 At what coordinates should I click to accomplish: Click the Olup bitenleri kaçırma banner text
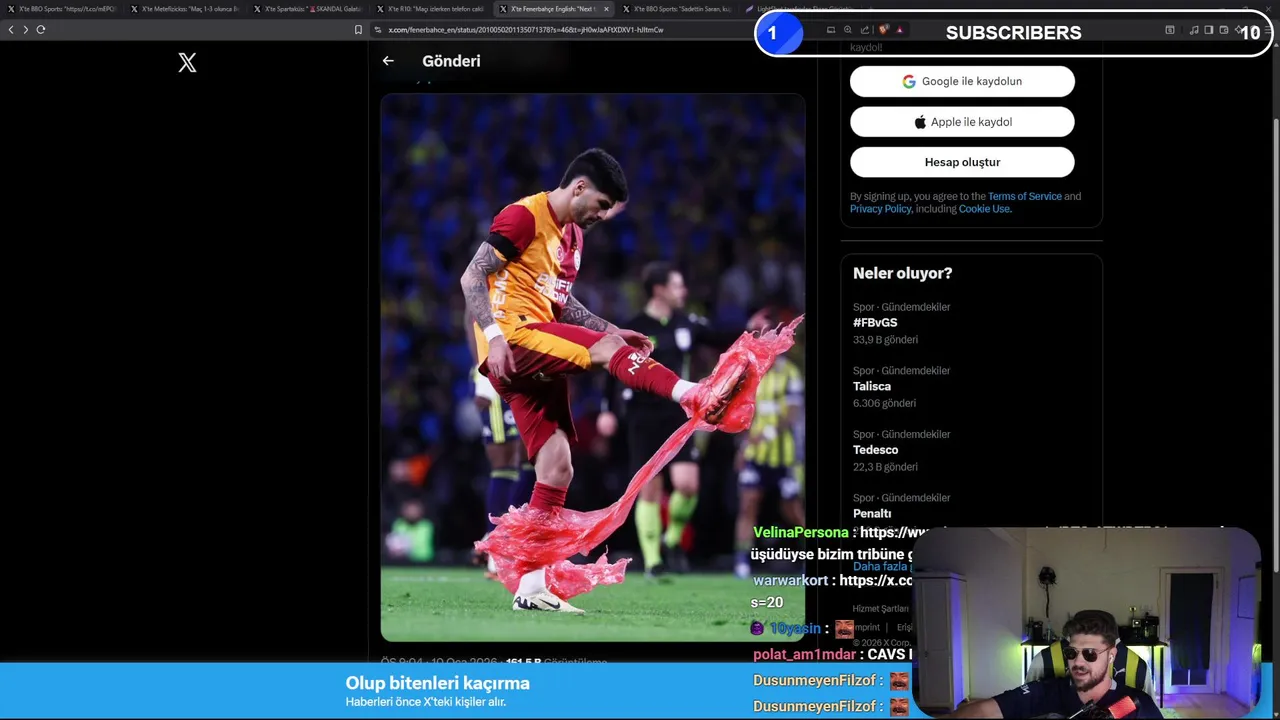click(437, 683)
